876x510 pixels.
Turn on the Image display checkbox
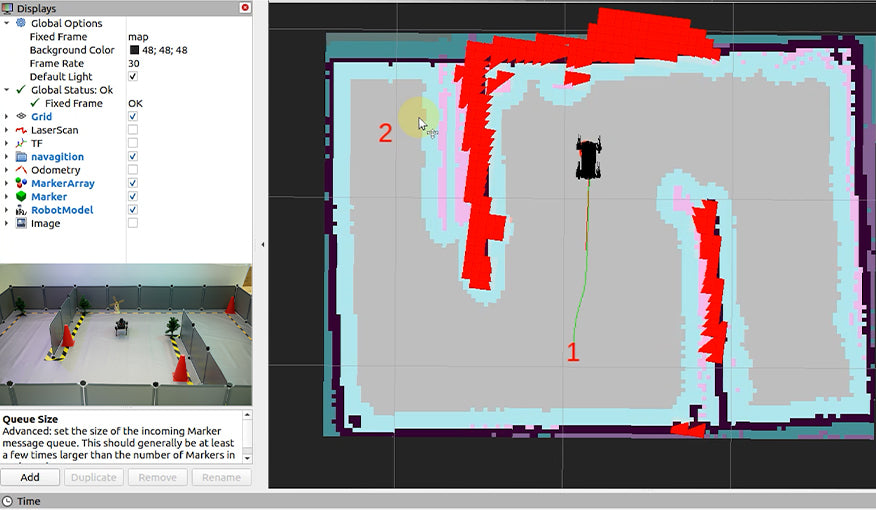(x=133, y=224)
